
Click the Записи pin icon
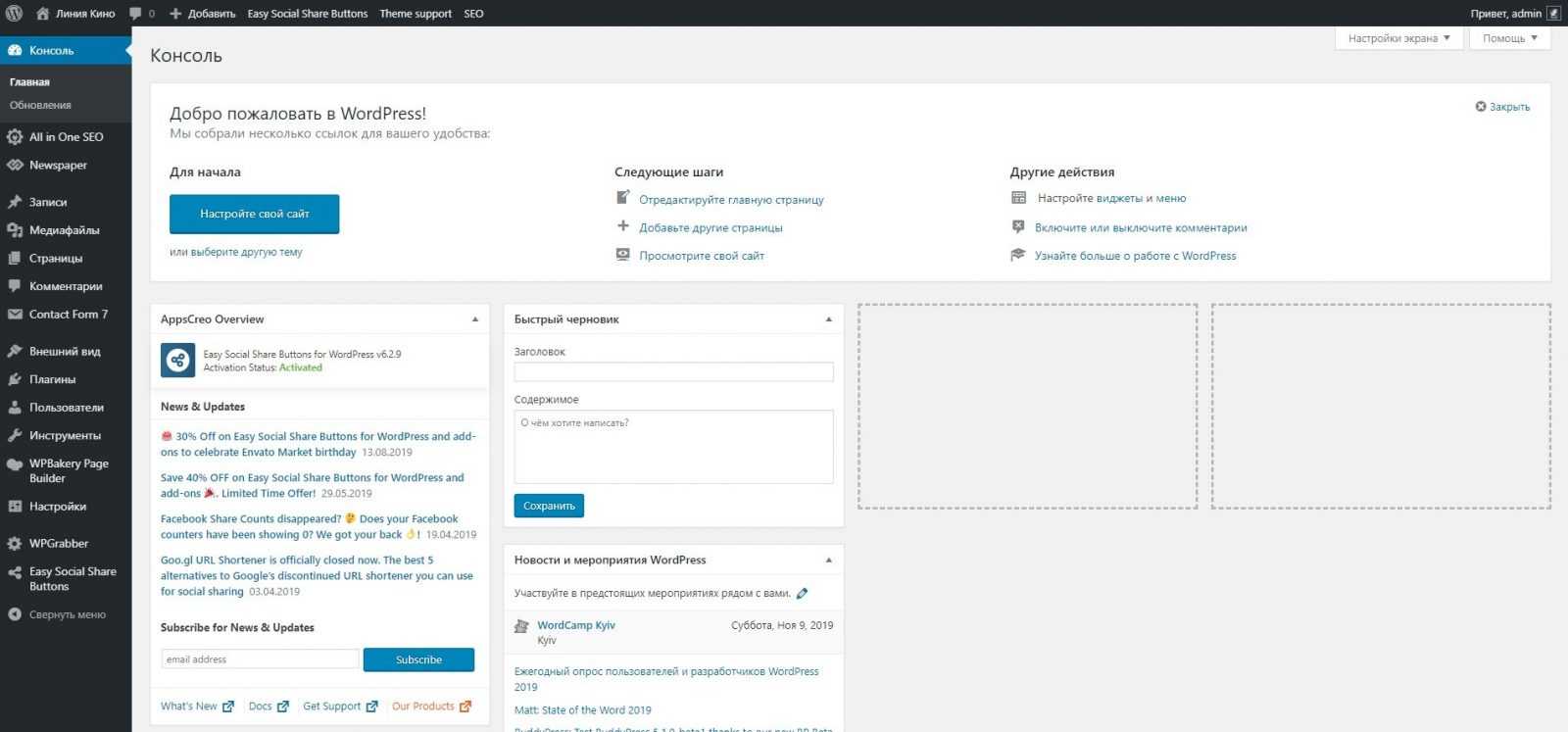[x=15, y=202]
